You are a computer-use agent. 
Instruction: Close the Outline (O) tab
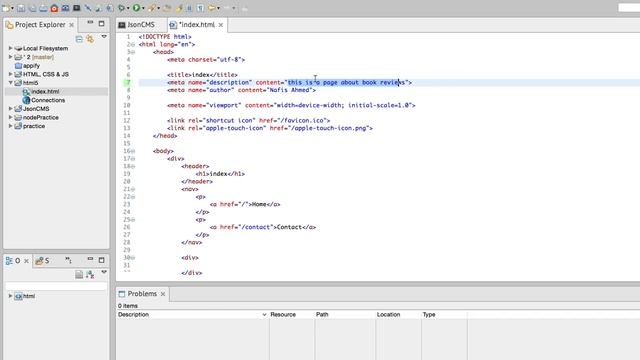click(x=26, y=261)
